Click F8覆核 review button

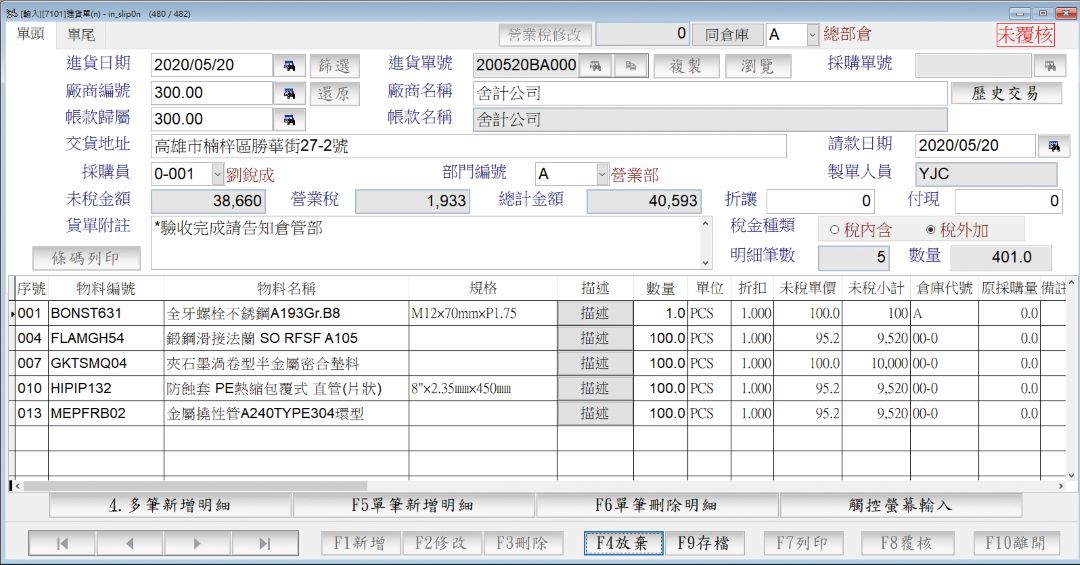(906, 543)
